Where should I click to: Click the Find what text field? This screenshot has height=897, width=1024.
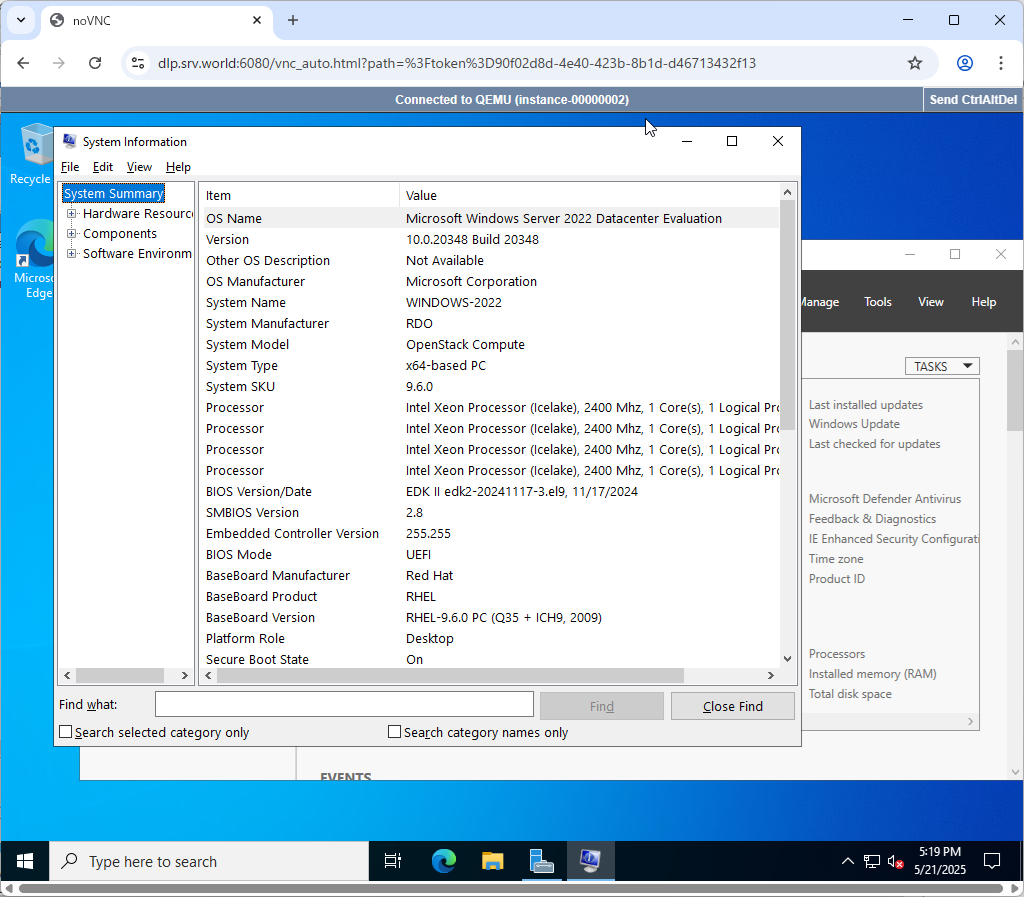pos(344,704)
